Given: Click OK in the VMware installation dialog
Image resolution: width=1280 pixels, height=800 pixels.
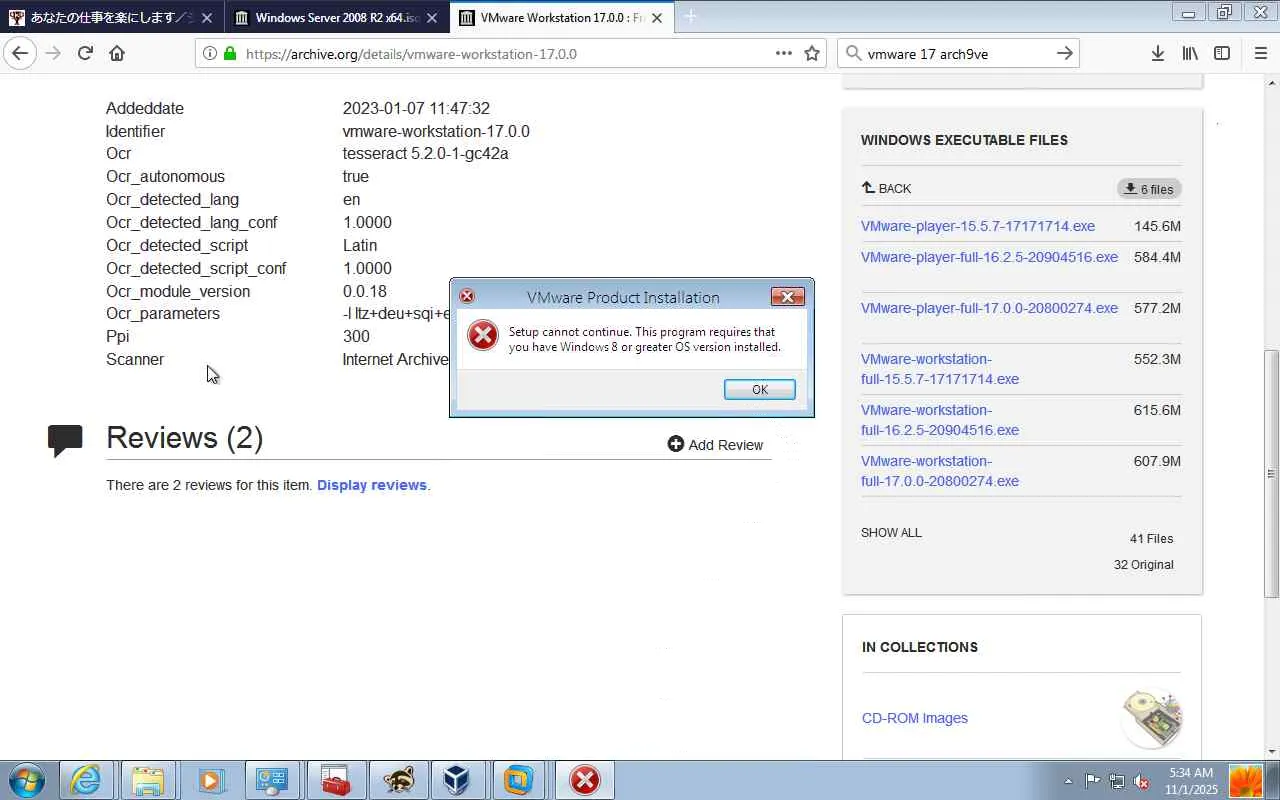Looking at the screenshot, I should pos(760,389).
